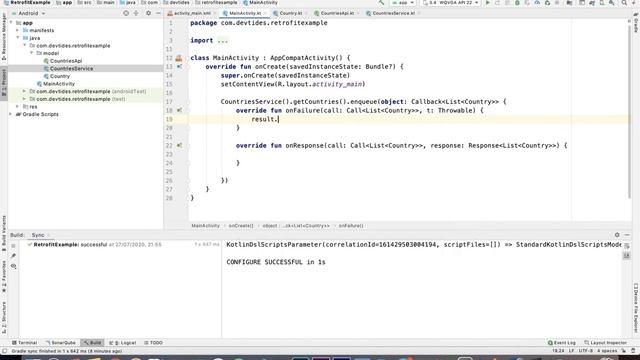The width and height of the screenshot is (640, 360).
Task: Switch to CountriesService.kt tab
Action: 393,13
